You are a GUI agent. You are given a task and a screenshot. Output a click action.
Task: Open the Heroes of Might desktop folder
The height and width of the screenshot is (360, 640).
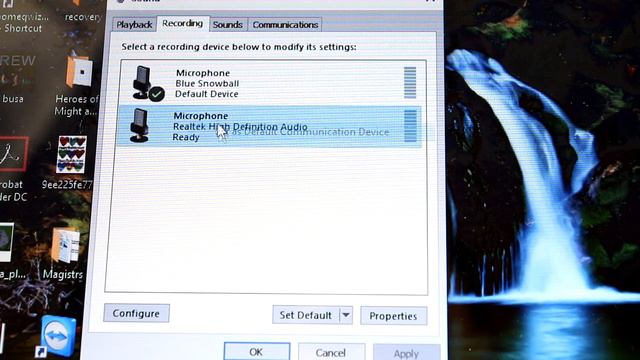click(80, 73)
